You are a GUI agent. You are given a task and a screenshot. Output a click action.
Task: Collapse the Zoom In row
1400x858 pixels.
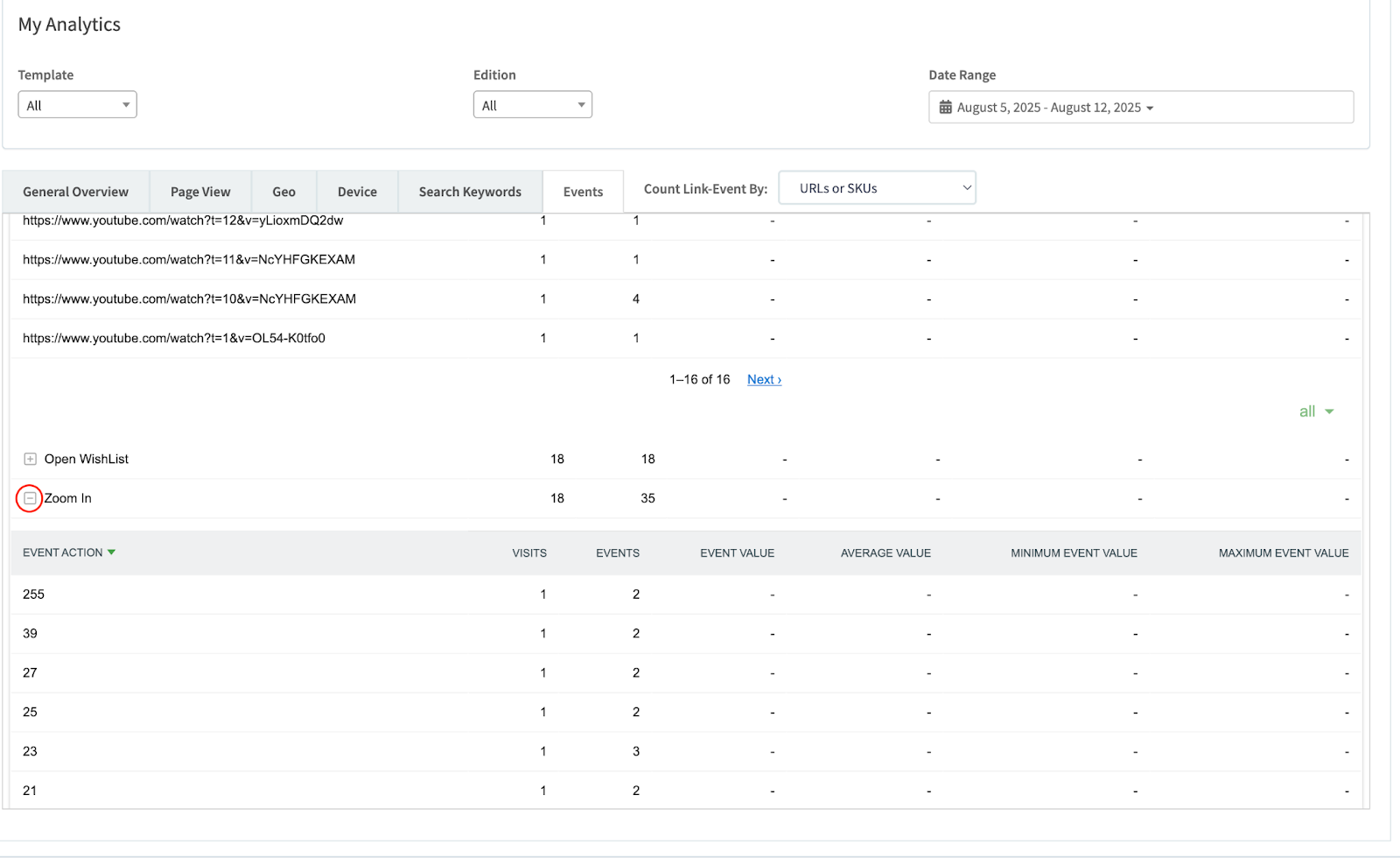pos(30,498)
